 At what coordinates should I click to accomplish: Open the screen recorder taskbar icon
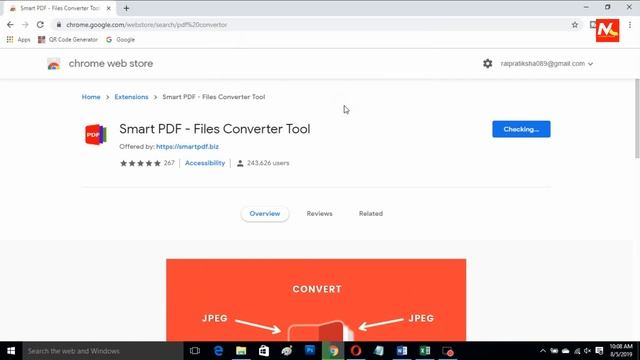click(448, 351)
